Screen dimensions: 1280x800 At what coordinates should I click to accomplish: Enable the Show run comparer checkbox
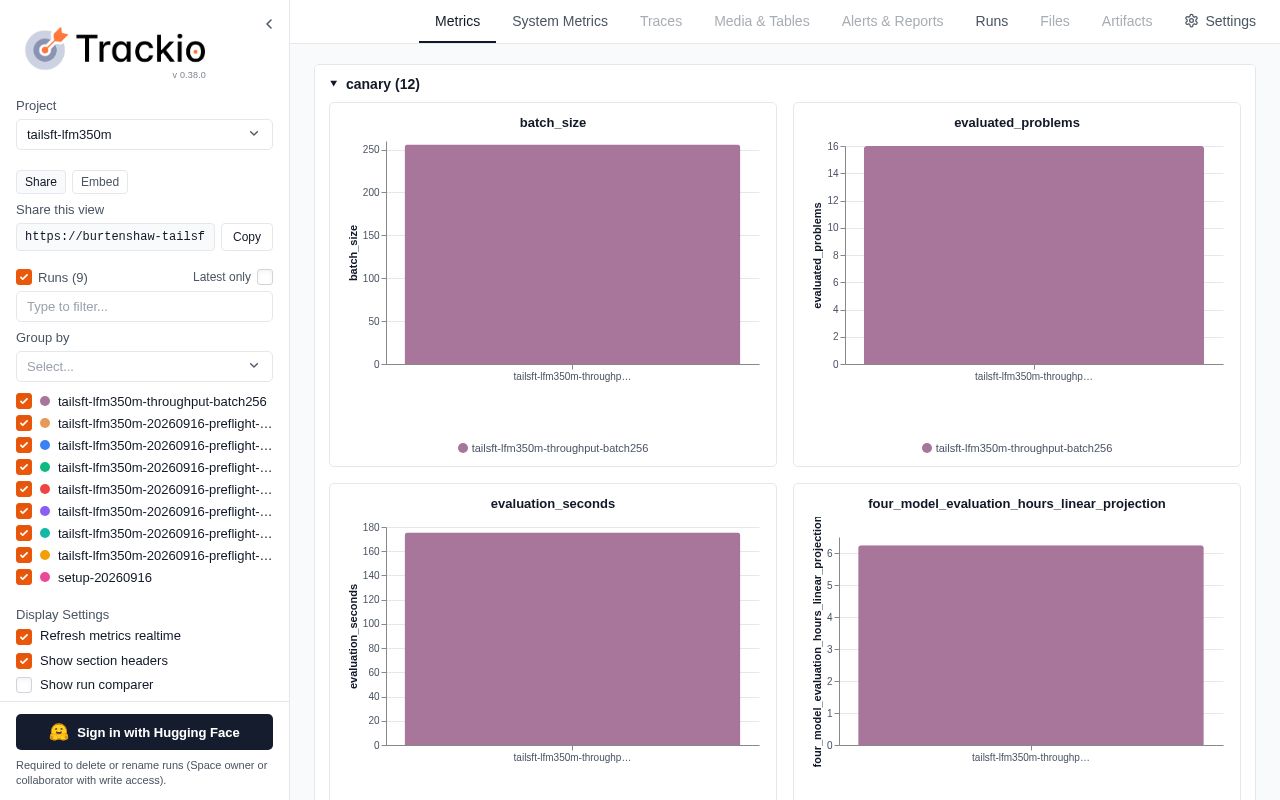click(x=24, y=685)
